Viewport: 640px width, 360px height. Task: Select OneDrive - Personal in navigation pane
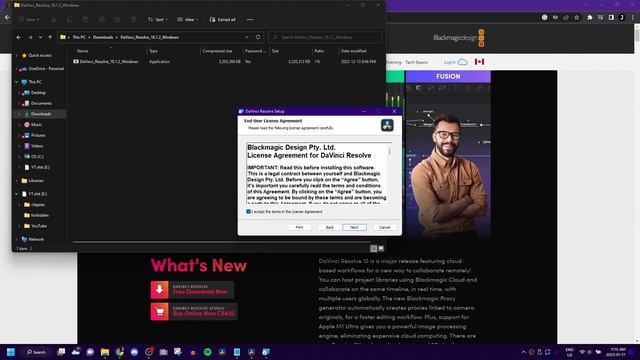pyautogui.click(x=46, y=69)
